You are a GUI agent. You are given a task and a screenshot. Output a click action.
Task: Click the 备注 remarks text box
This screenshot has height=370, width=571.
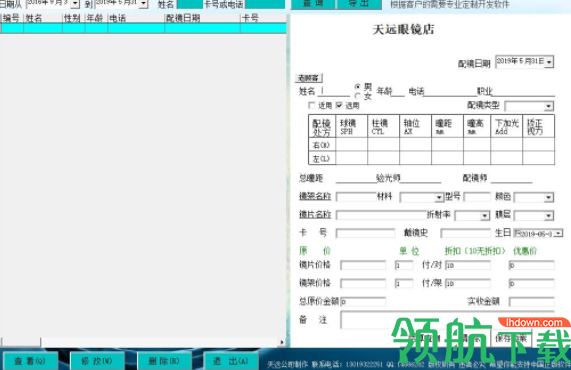point(447,320)
